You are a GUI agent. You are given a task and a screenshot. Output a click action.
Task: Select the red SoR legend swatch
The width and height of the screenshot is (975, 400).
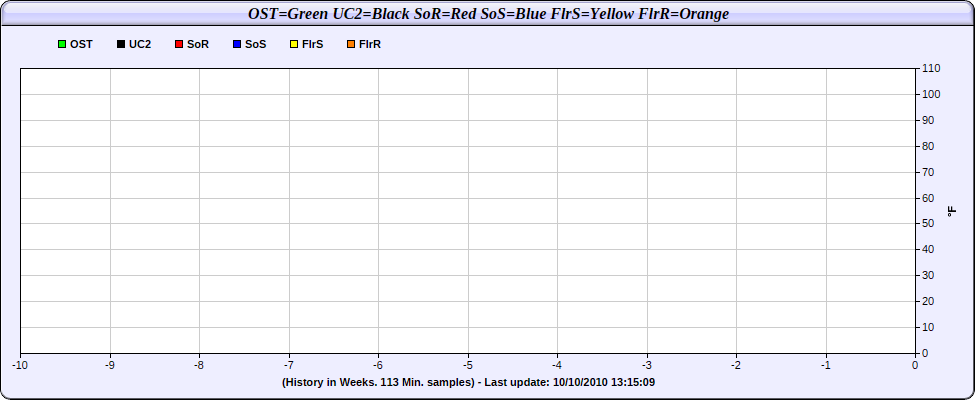tap(178, 45)
